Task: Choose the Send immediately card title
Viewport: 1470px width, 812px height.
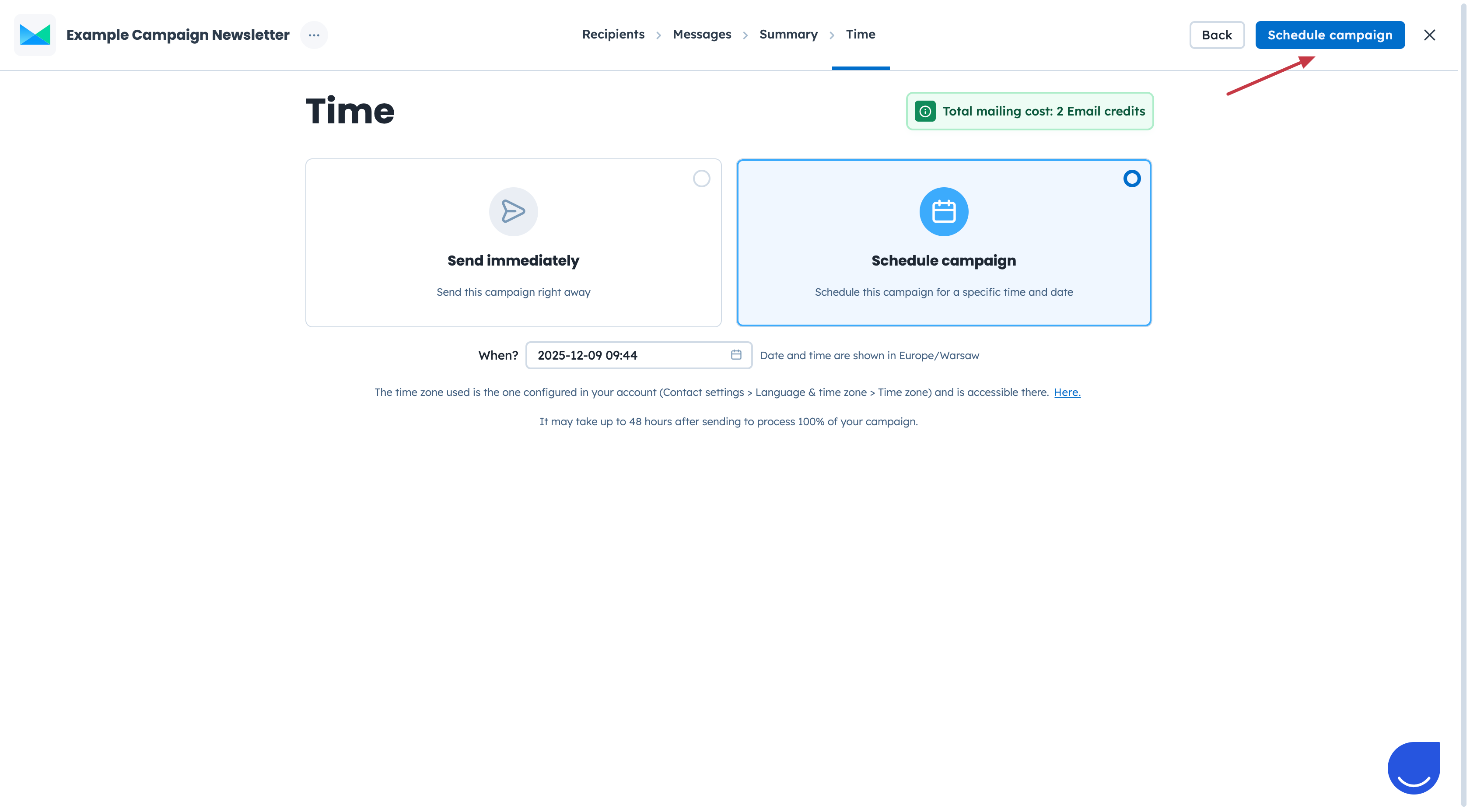Action: (513, 261)
